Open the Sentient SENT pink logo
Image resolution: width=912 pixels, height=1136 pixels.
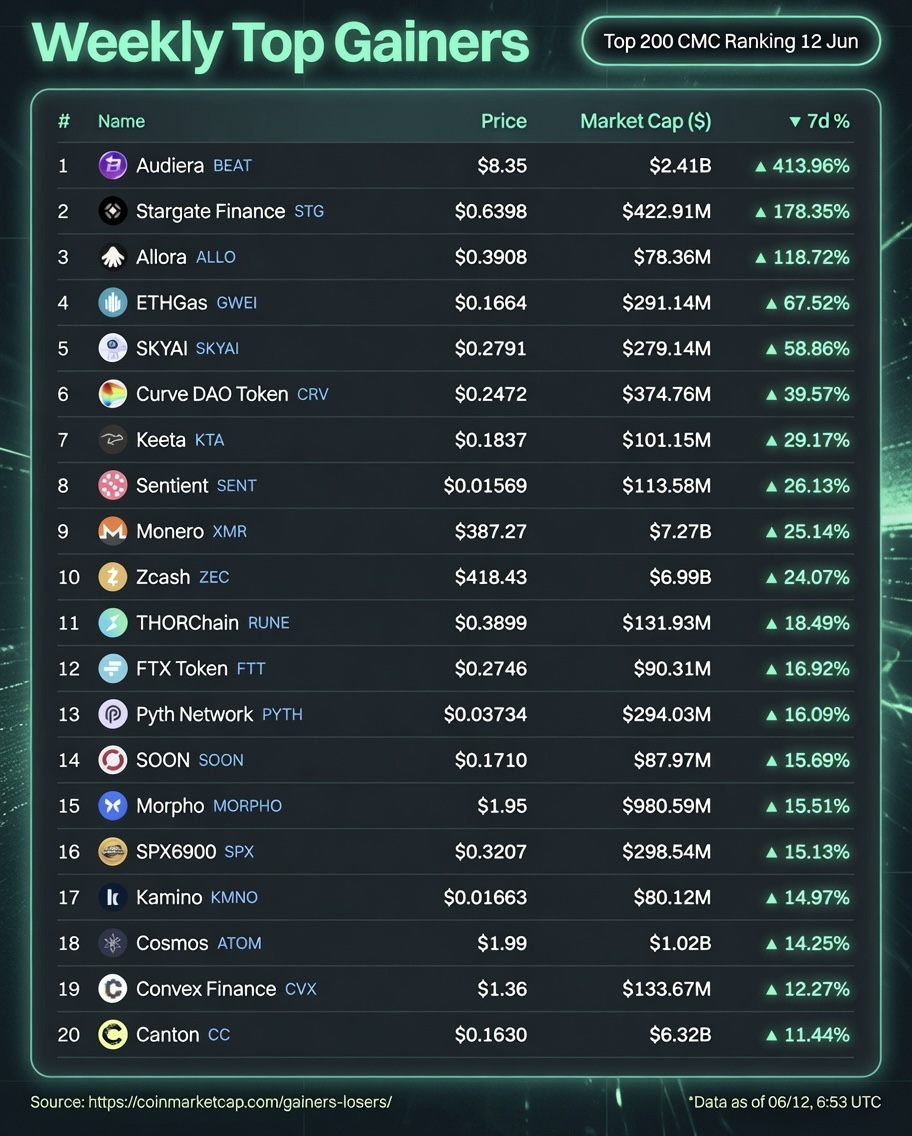pyautogui.click(x=112, y=485)
